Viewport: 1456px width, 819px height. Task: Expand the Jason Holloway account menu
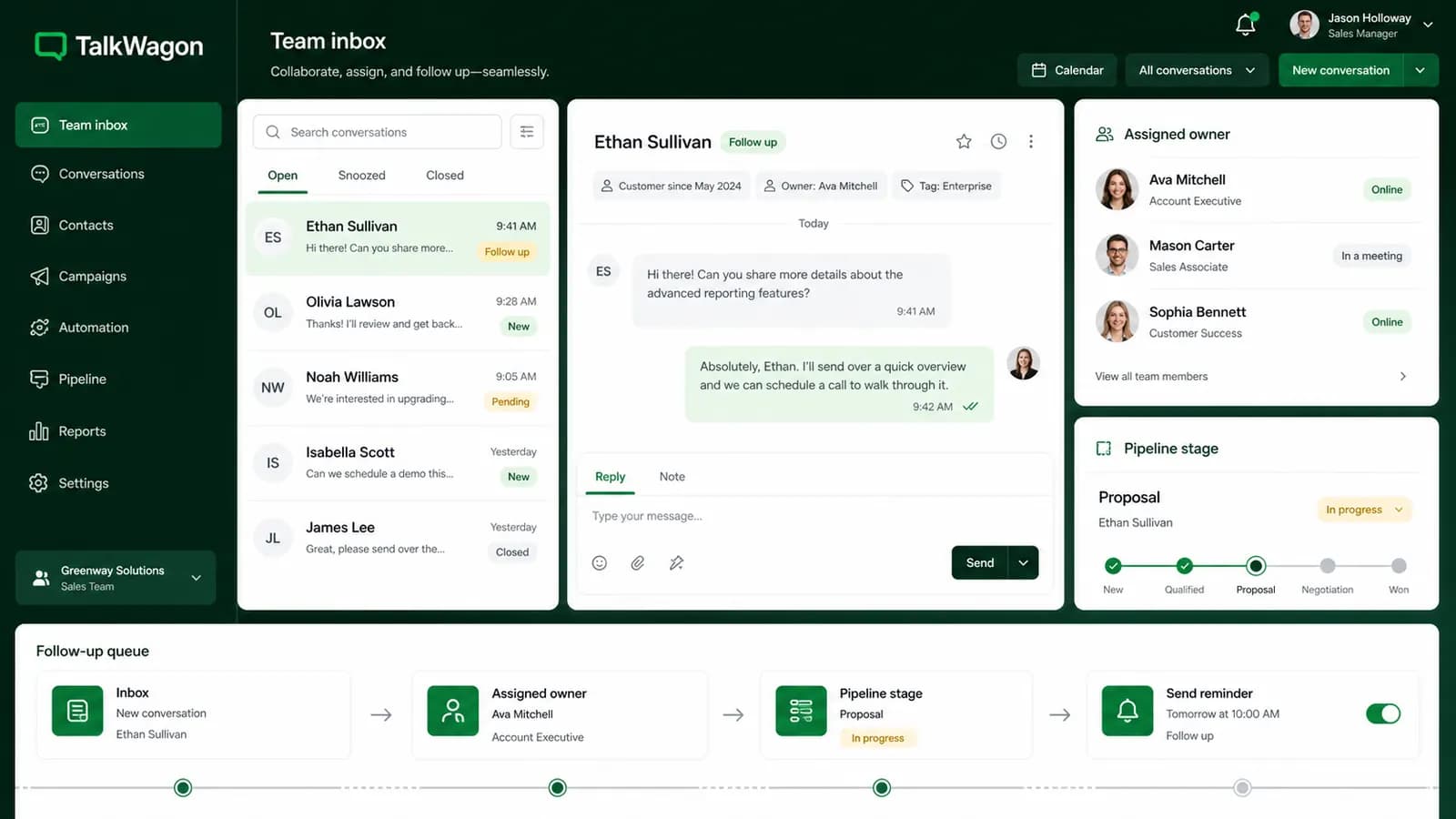(x=1428, y=25)
